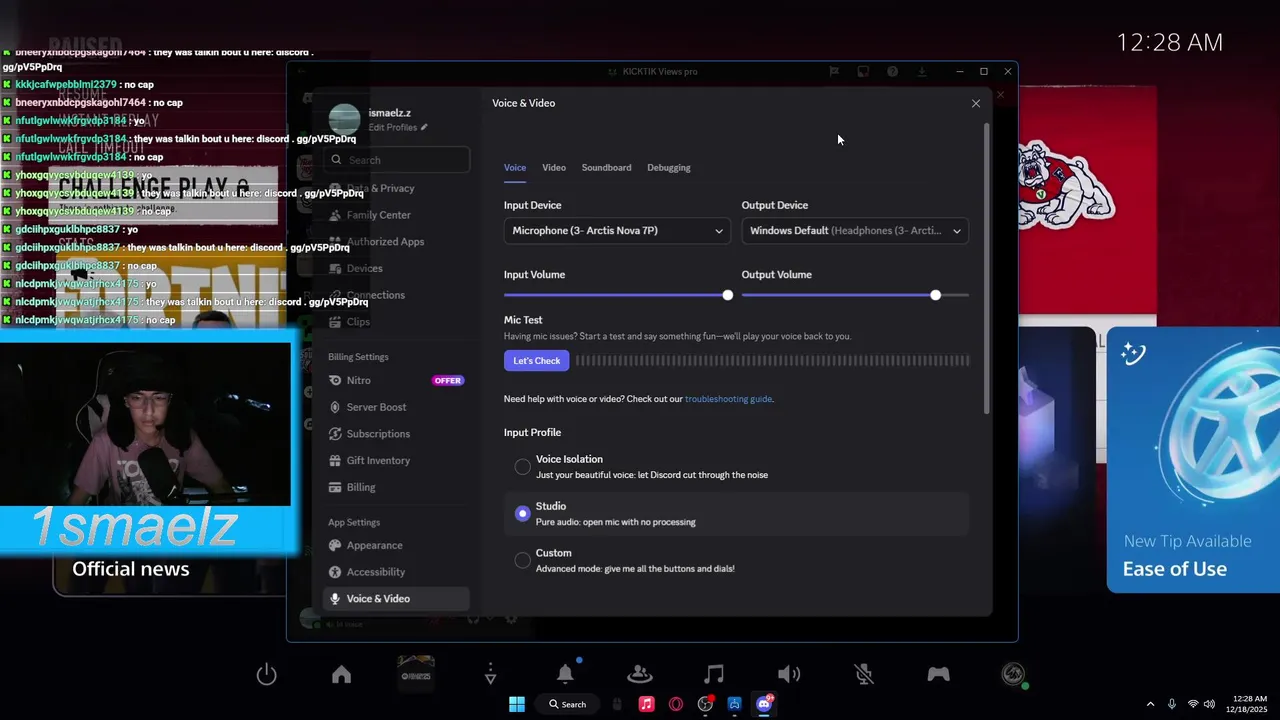
Task: Switch to the Debugging tab
Action: (669, 168)
